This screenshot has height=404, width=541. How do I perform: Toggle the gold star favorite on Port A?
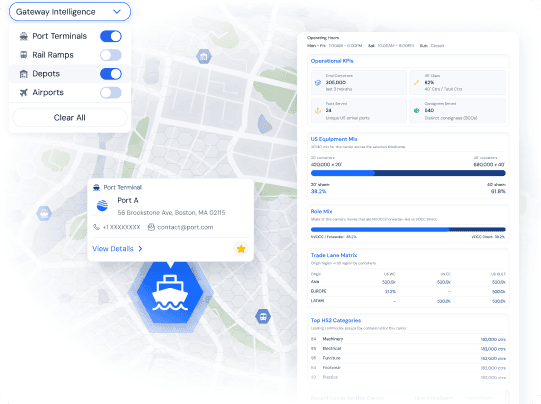click(241, 249)
